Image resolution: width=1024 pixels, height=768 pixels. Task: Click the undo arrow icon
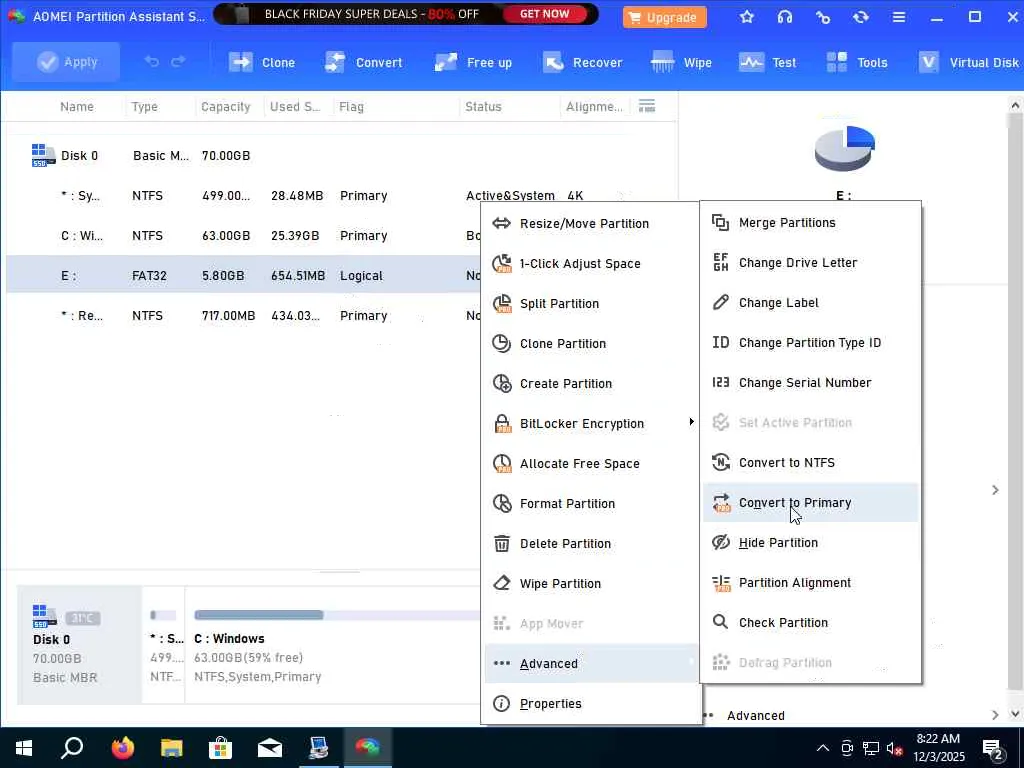tap(152, 62)
